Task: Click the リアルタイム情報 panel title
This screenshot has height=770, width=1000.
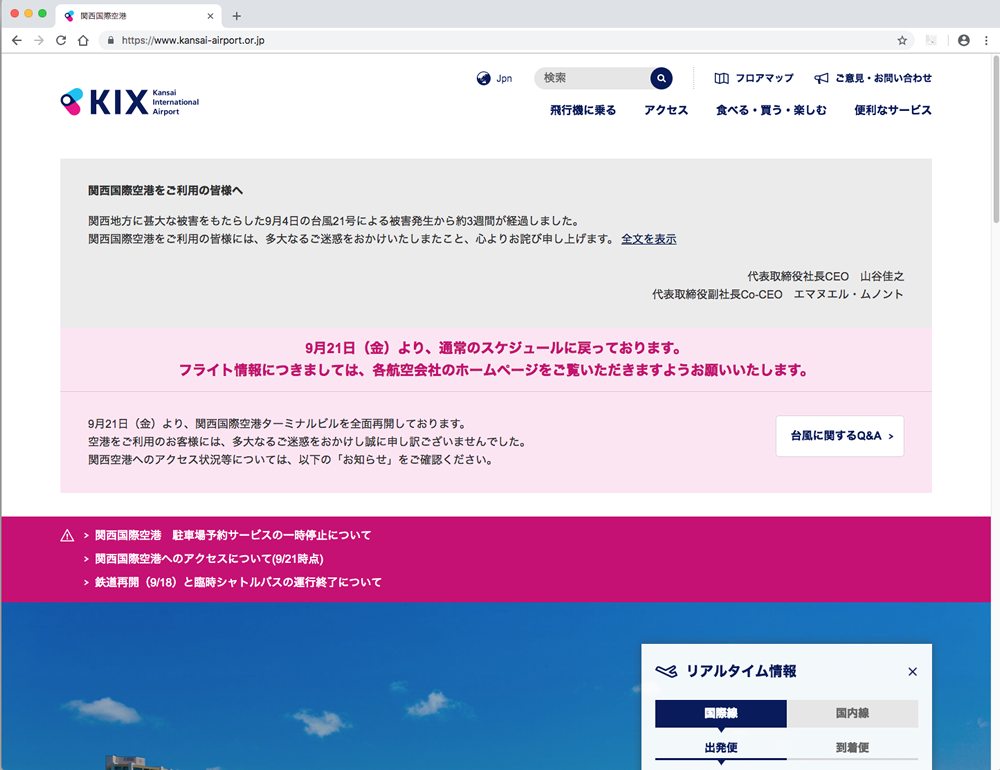Action: click(x=741, y=671)
